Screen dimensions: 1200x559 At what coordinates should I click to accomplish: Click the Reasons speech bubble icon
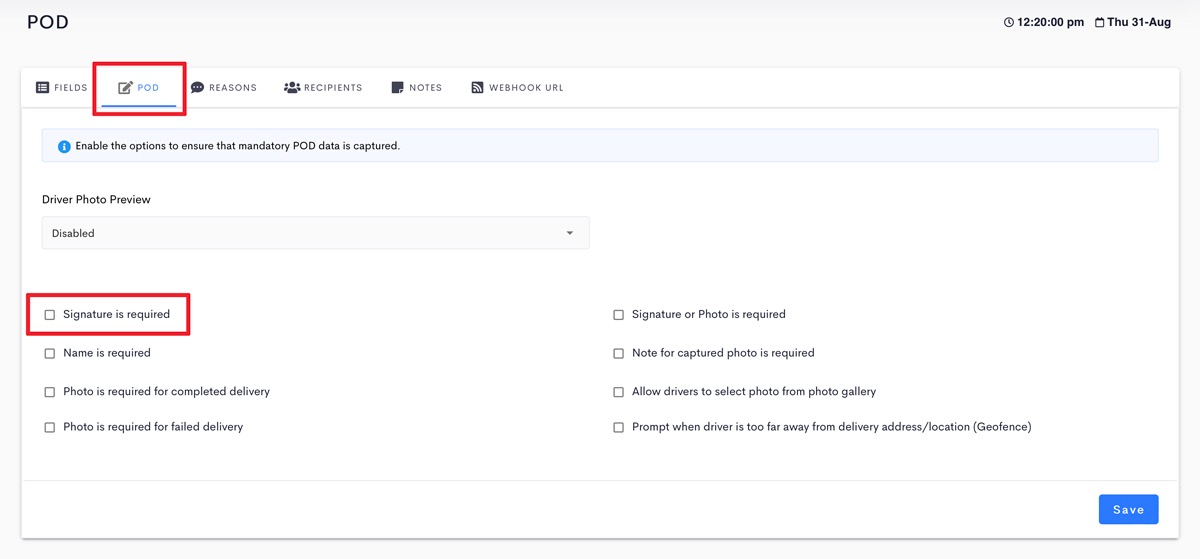(197, 88)
